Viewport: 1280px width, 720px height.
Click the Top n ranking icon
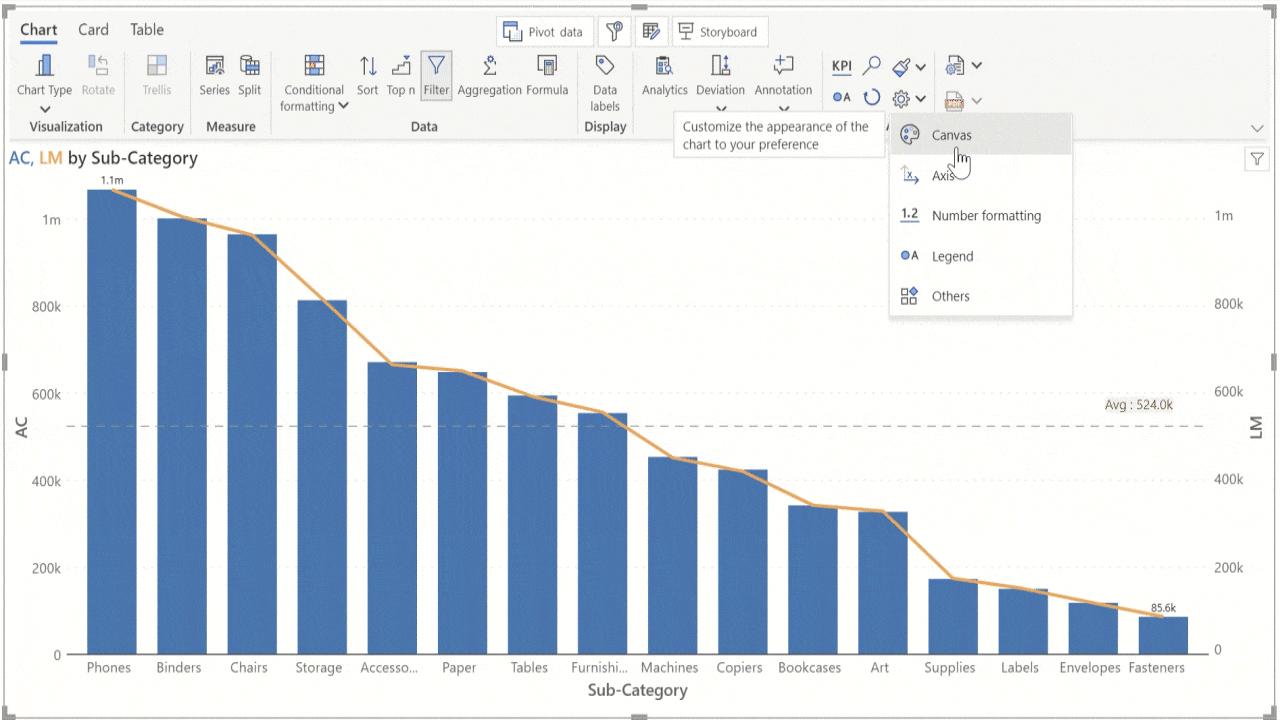(x=401, y=67)
